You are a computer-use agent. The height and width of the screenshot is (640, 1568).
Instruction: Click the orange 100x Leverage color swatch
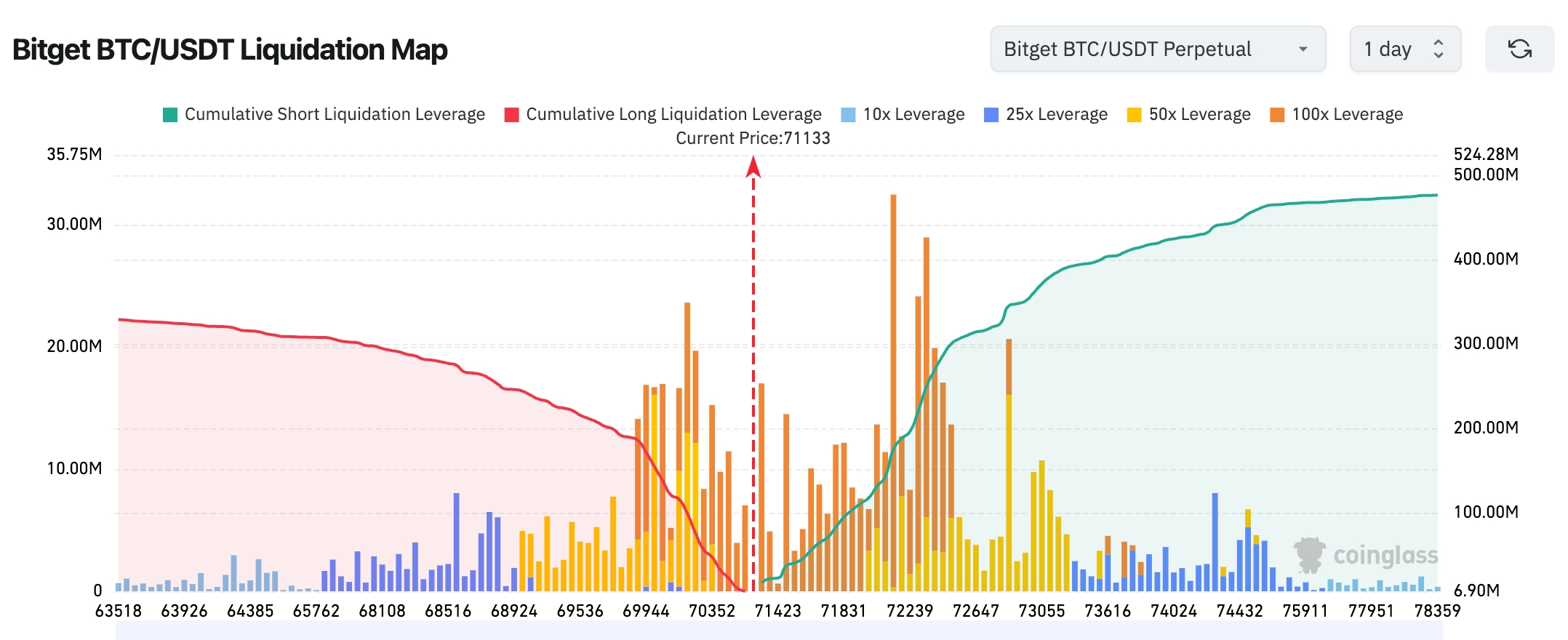[x=1276, y=115]
